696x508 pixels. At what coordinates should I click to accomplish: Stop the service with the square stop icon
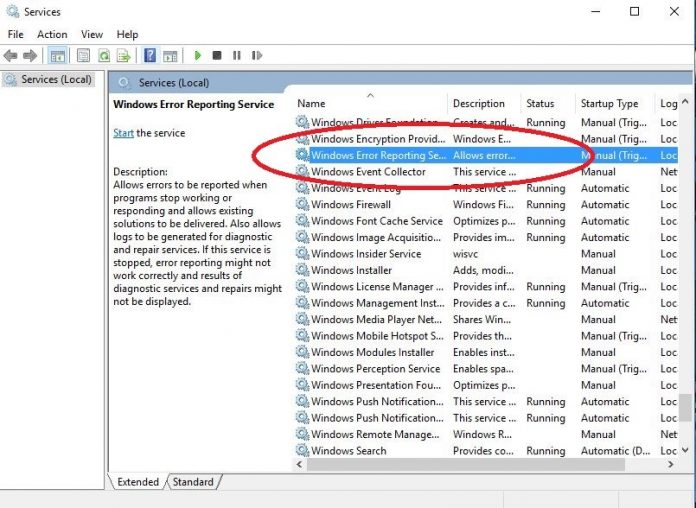(x=217, y=56)
